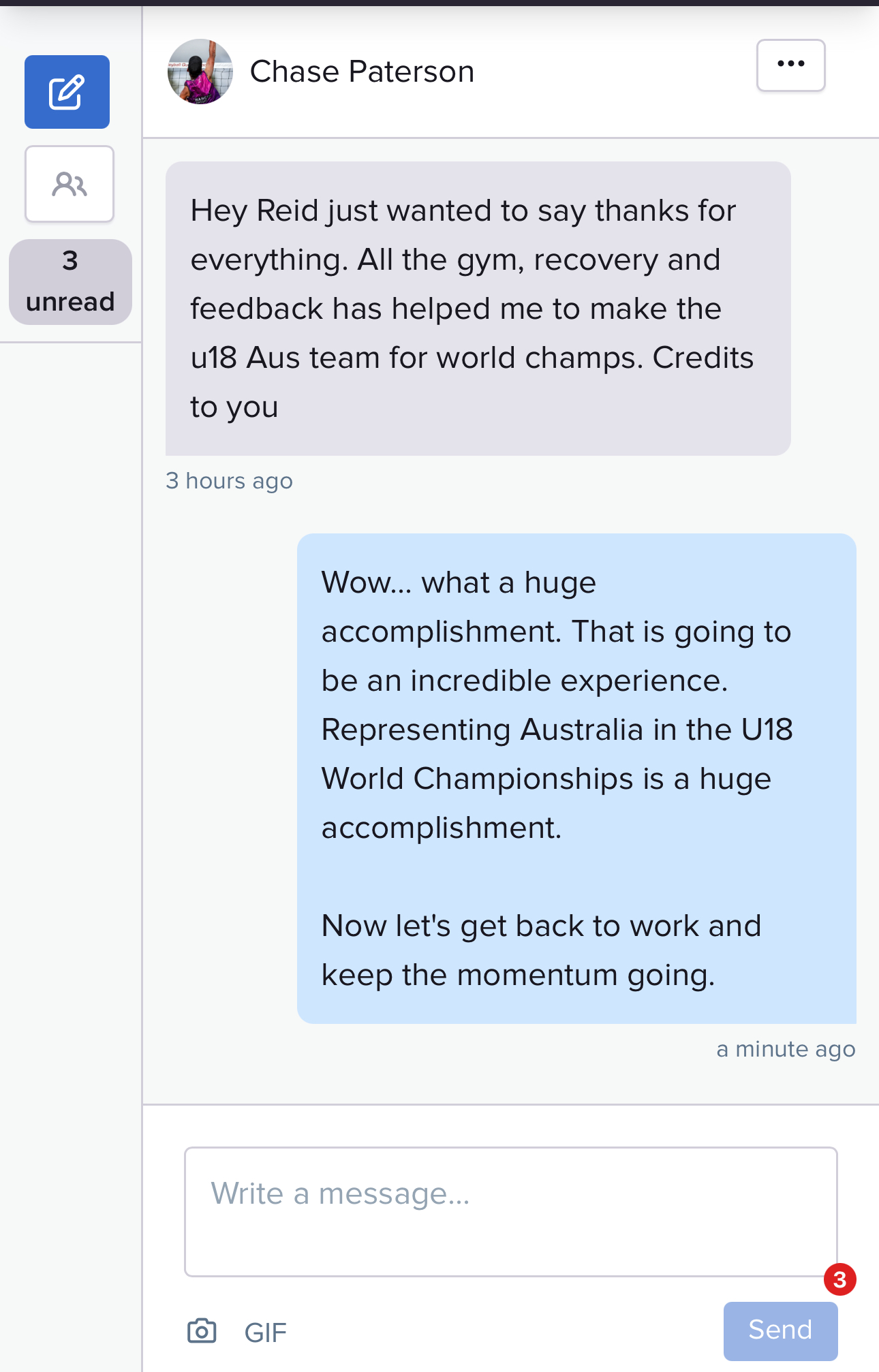Click the keep the momentum going text

518,975
